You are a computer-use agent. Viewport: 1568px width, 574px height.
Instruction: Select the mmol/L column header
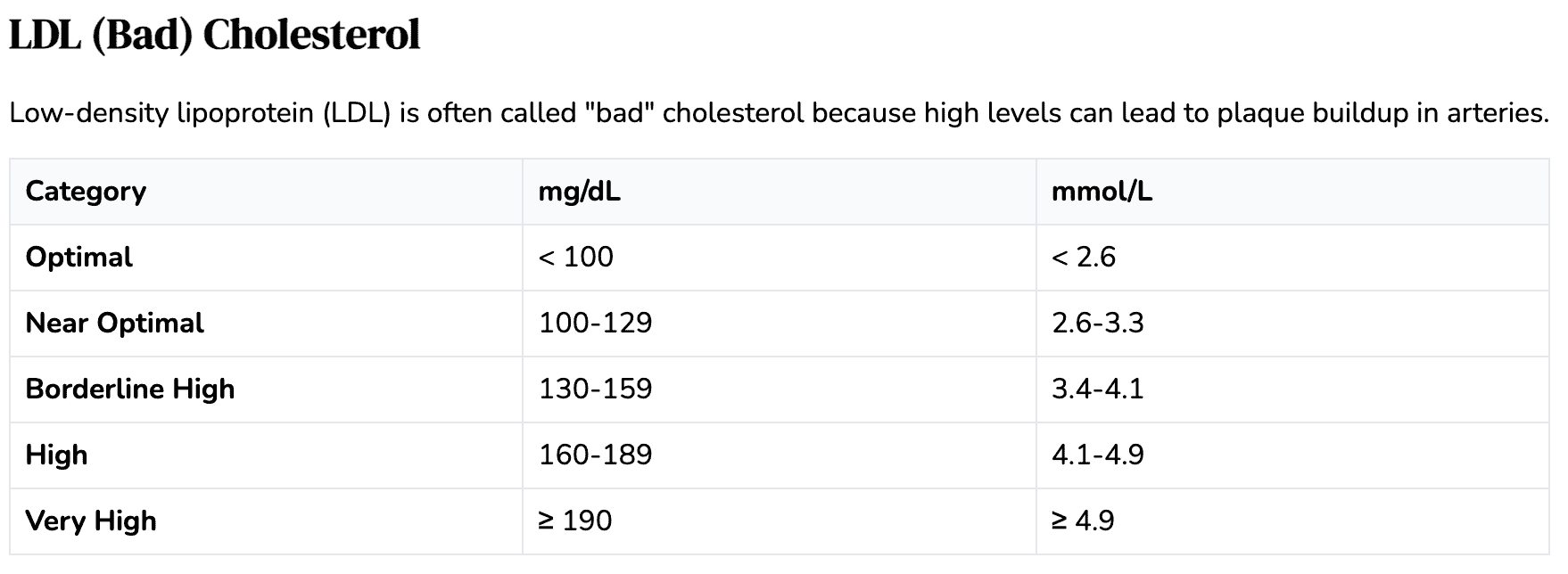1102,192
